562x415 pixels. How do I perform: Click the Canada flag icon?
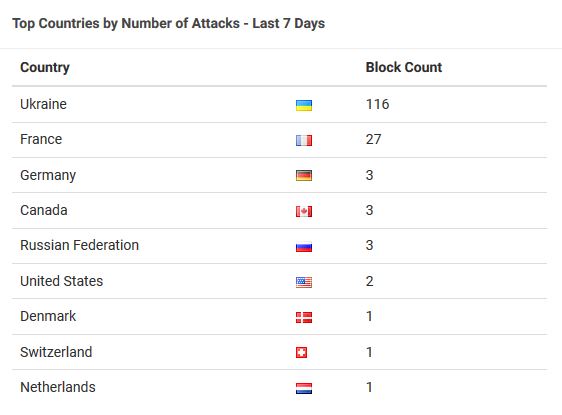304,211
